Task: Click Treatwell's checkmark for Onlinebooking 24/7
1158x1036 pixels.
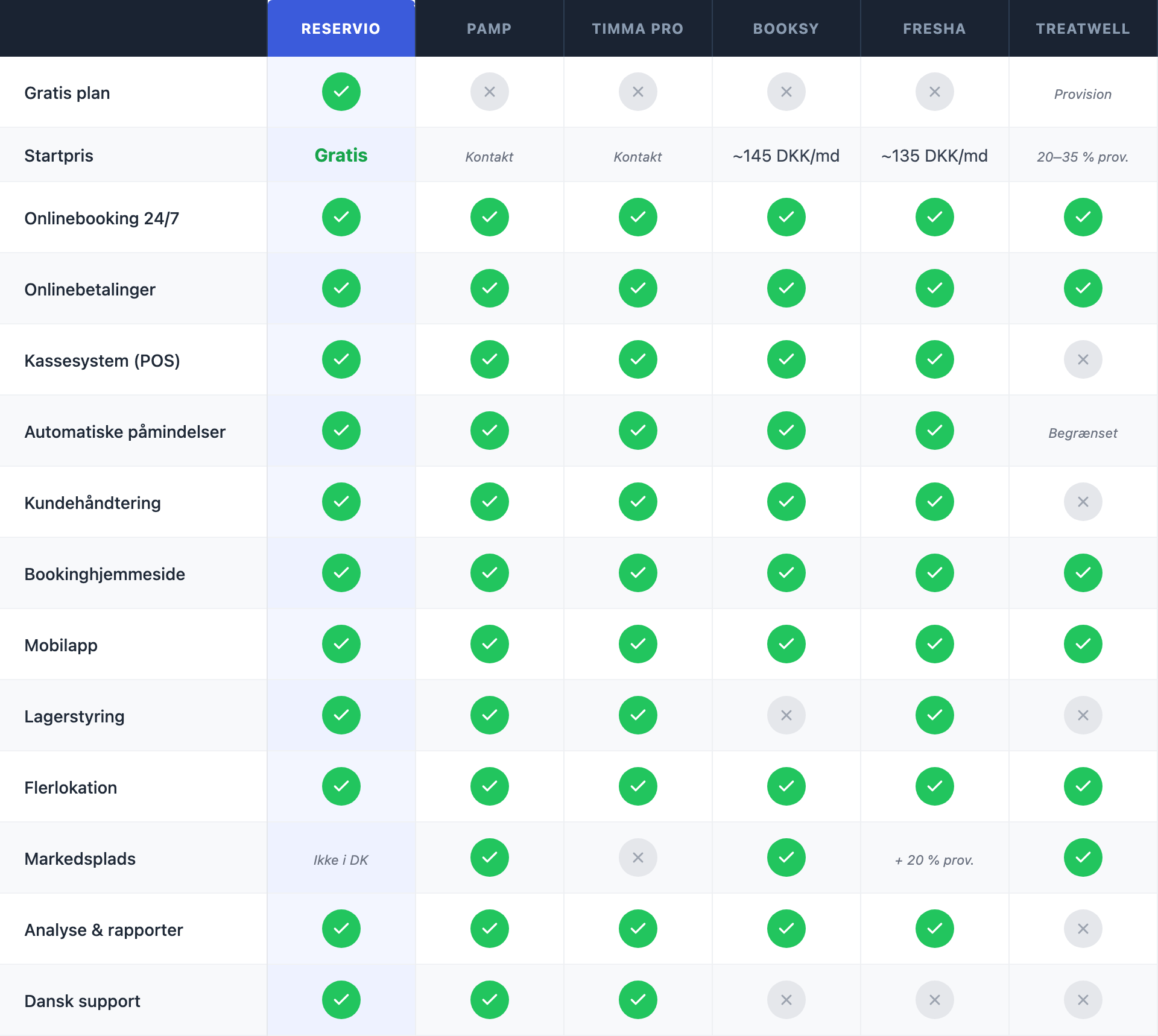Action: [x=1083, y=217]
